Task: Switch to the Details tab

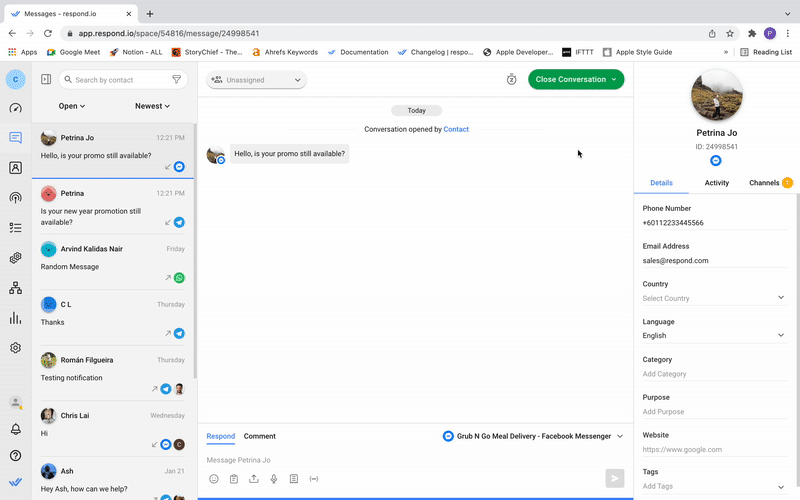Action: pyautogui.click(x=661, y=183)
